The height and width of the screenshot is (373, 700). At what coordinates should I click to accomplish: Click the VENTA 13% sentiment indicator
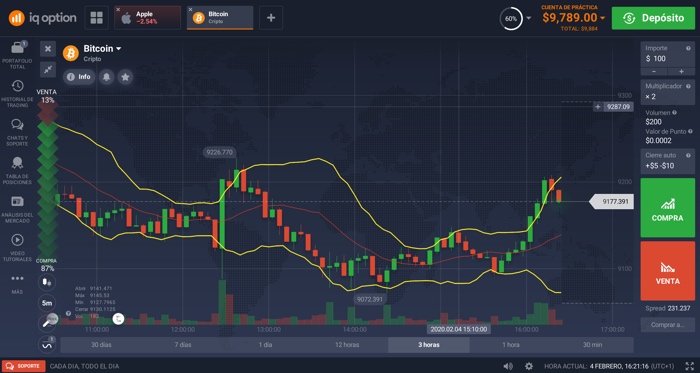coord(46,96)
